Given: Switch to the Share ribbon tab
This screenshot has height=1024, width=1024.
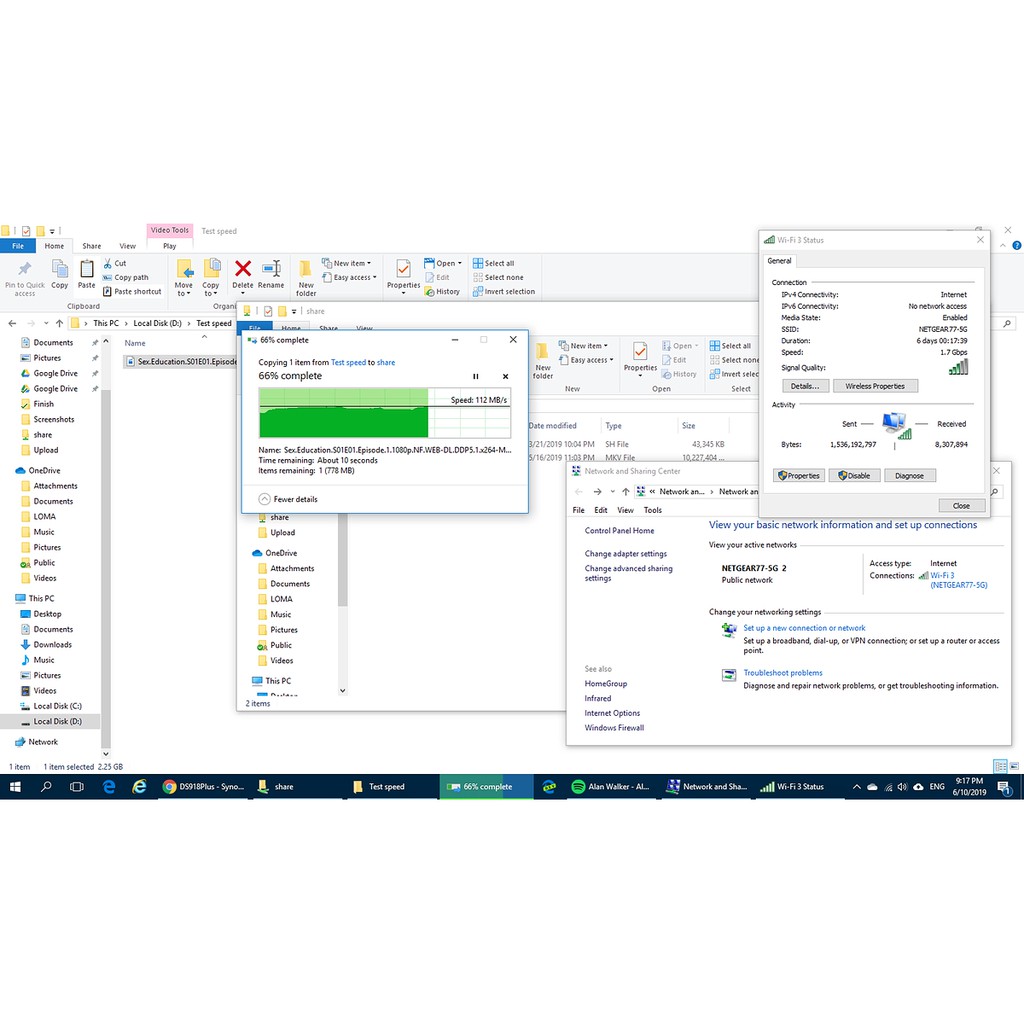Looking at the screenshot, I should [x=91, y=246].
